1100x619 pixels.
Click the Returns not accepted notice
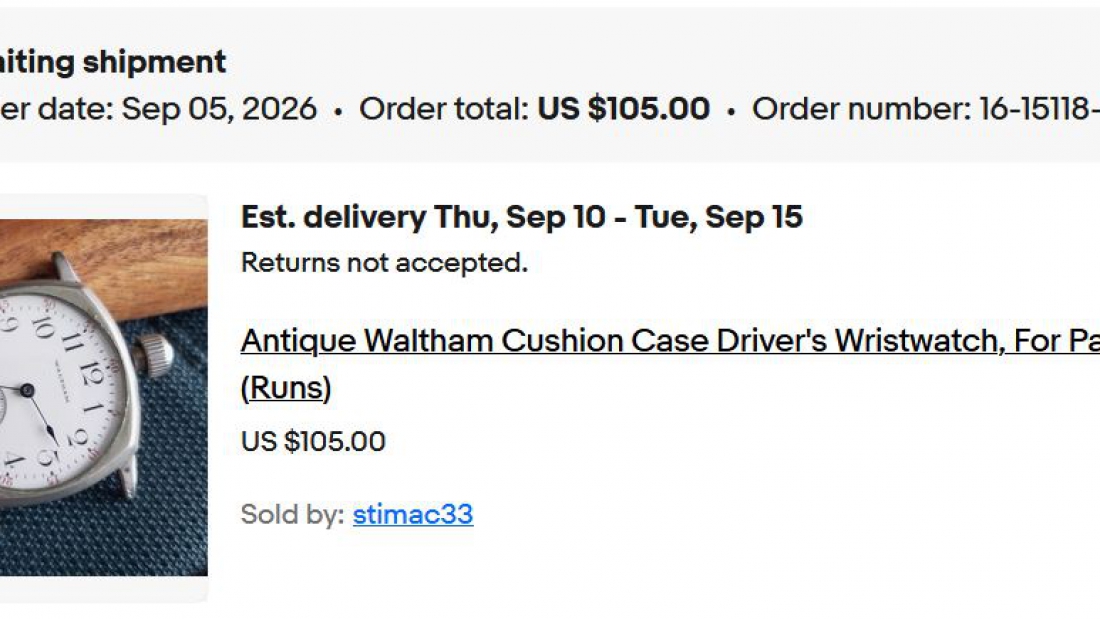click(x=384, y=263)
